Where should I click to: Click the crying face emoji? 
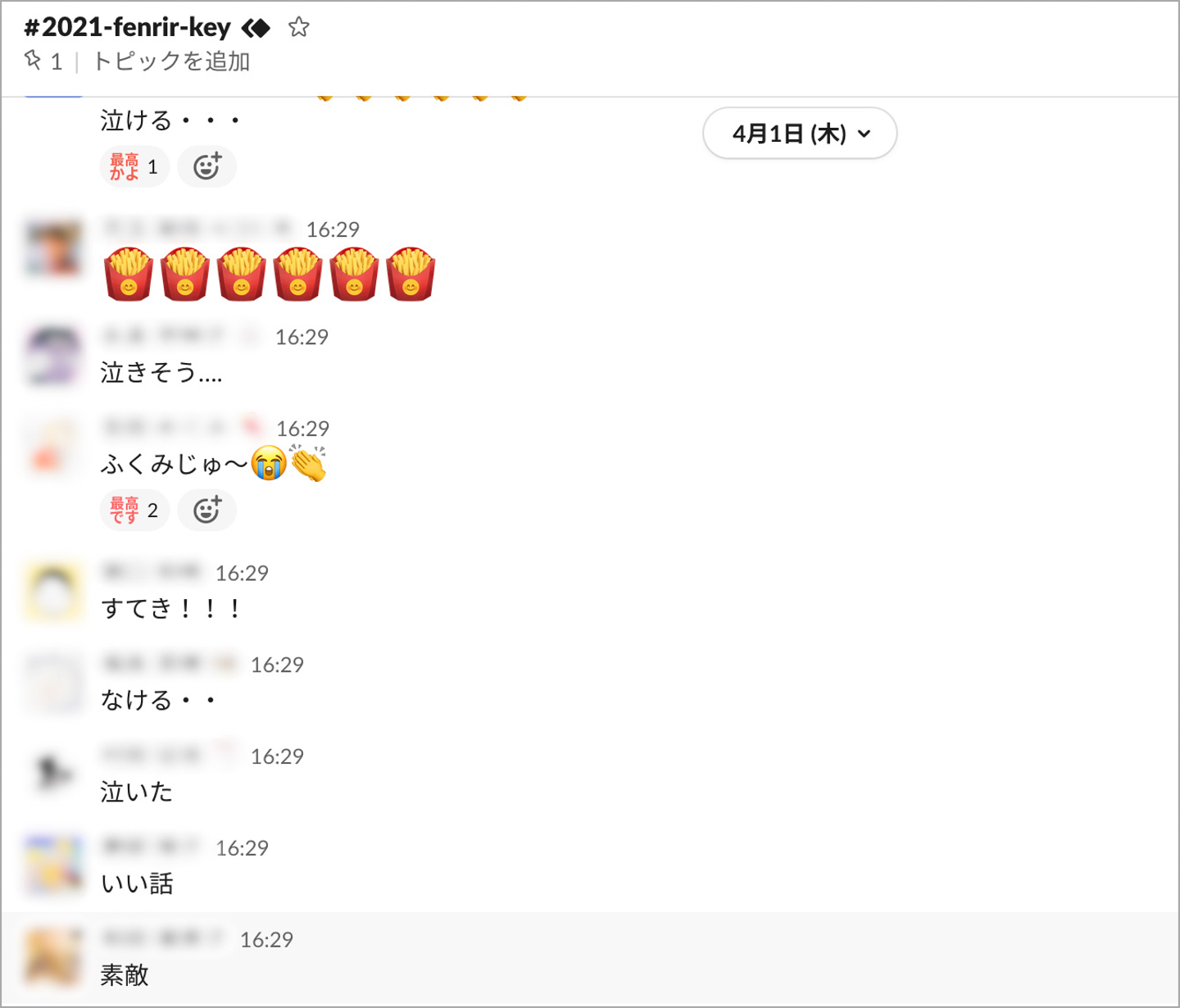pos(269,464)
